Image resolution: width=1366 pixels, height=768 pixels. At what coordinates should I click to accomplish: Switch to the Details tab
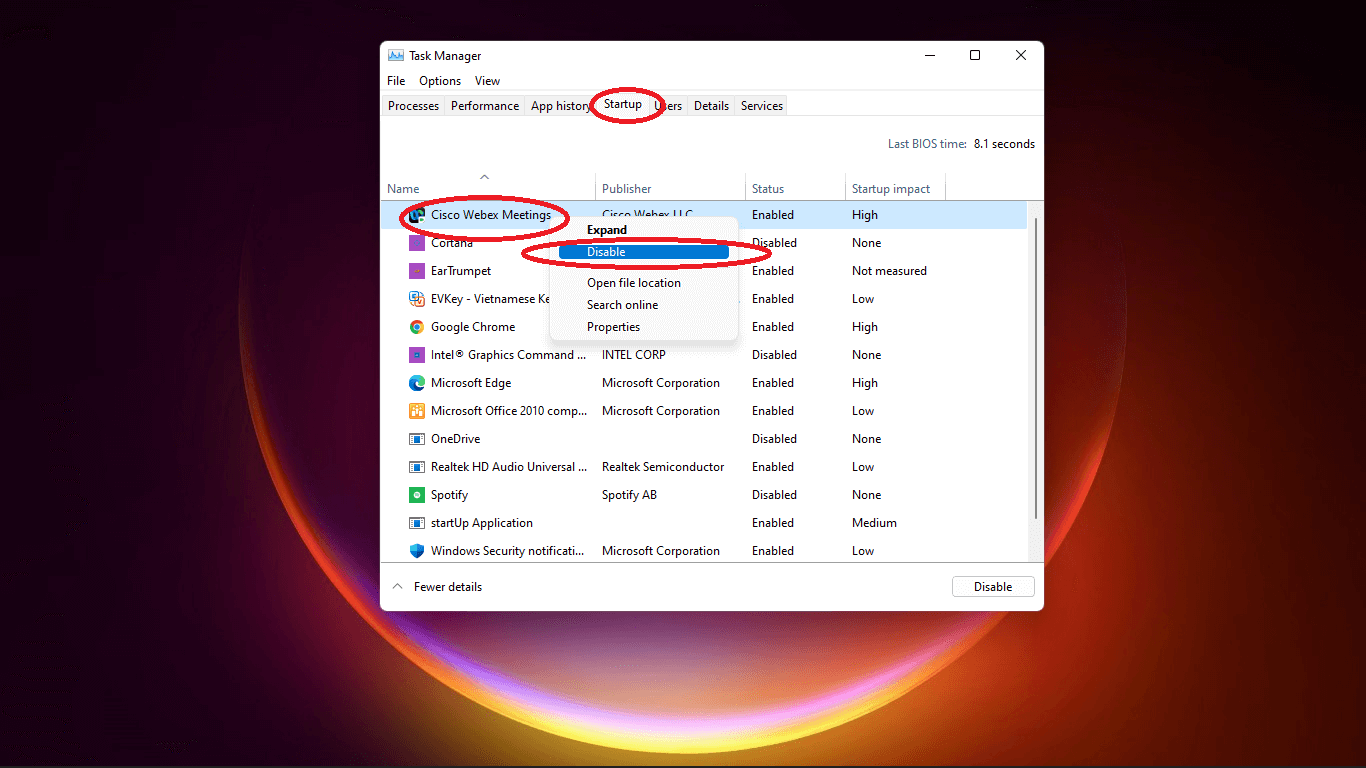click(x=711, y=106)
